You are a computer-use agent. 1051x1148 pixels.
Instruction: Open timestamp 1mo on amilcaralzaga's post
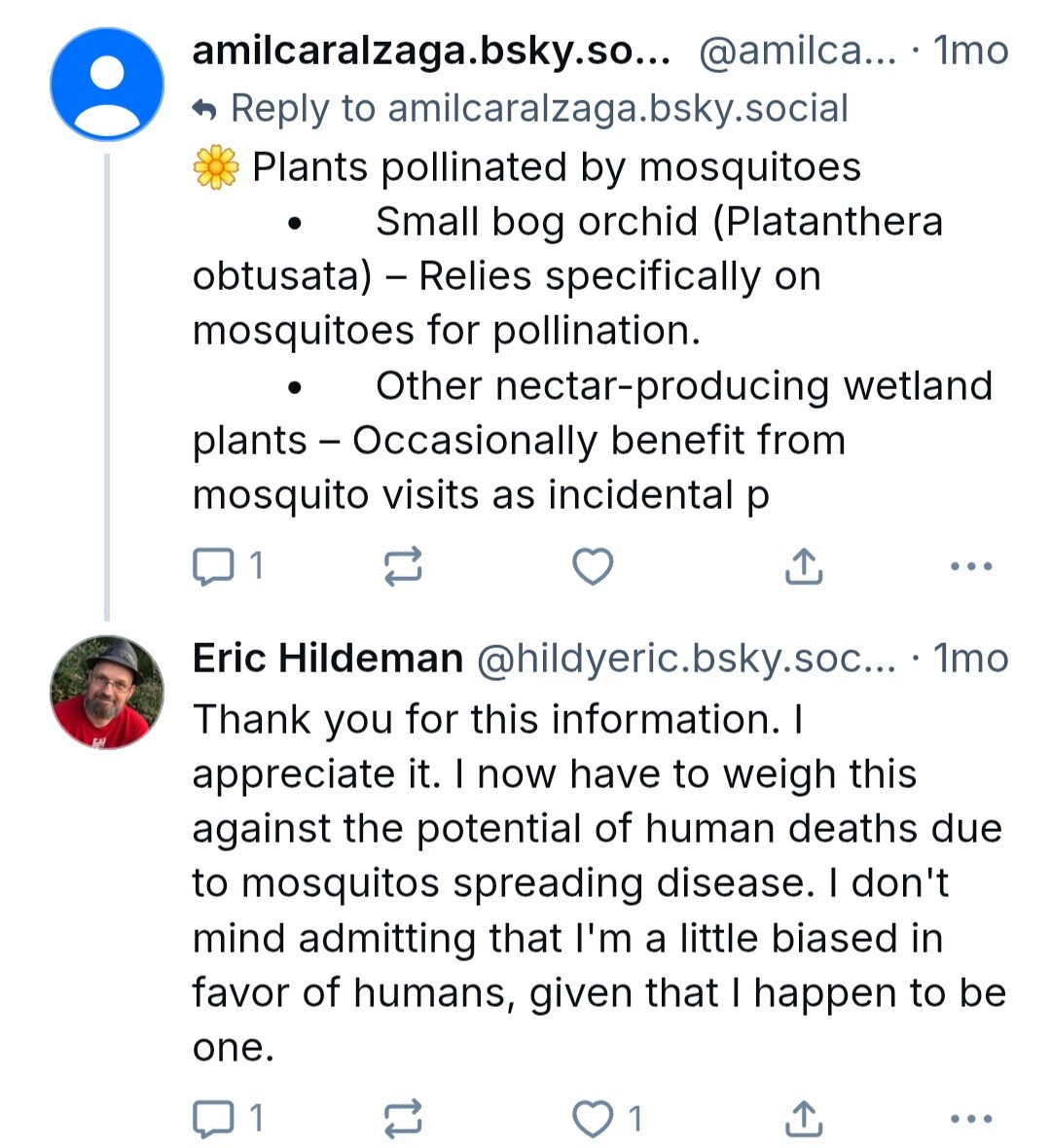(970, 51)
